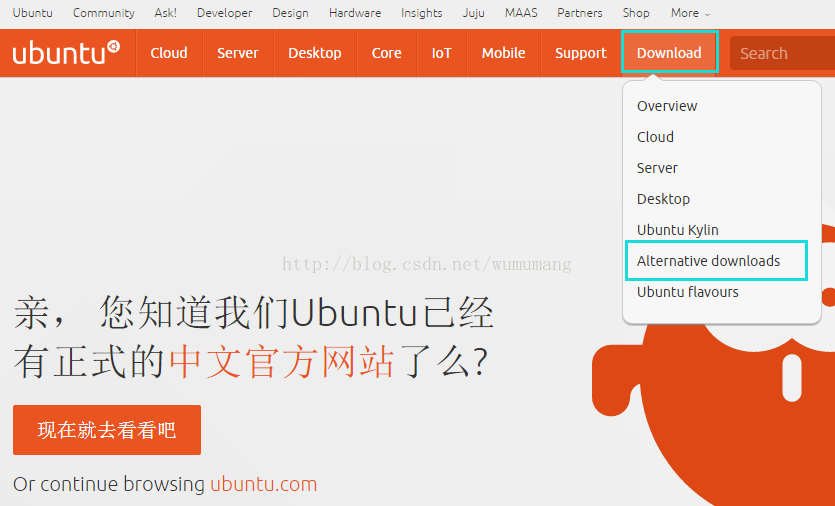Image resolution: width=835 pixels, height=506 pixels.
Task: Open the Shop top link
Action: [636, 13]
